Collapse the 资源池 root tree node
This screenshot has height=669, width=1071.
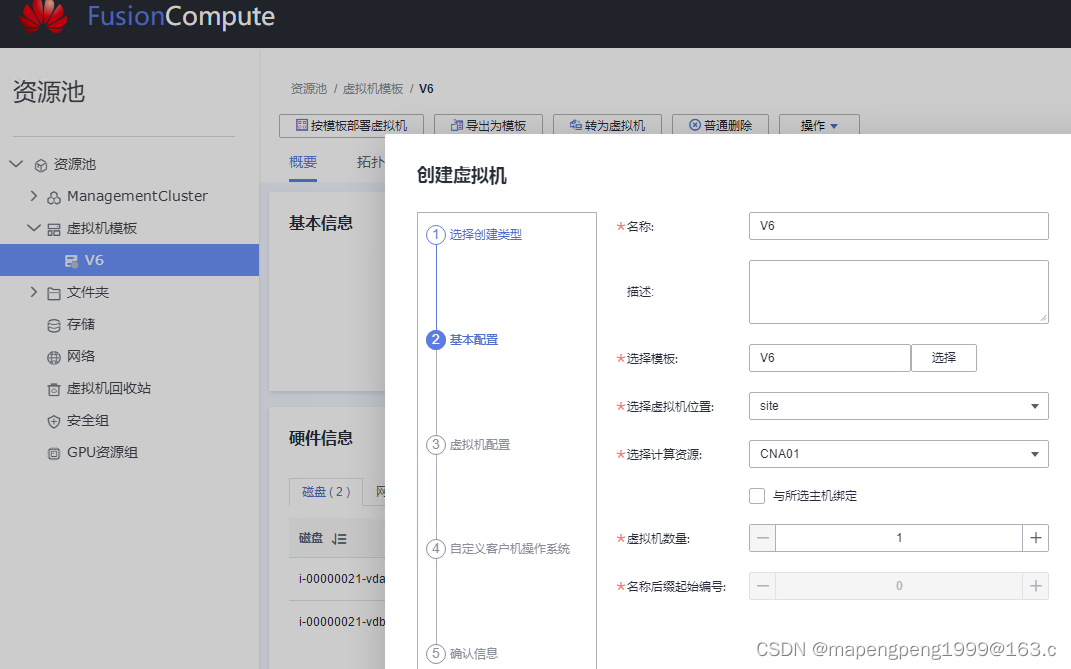pos(16,164)
